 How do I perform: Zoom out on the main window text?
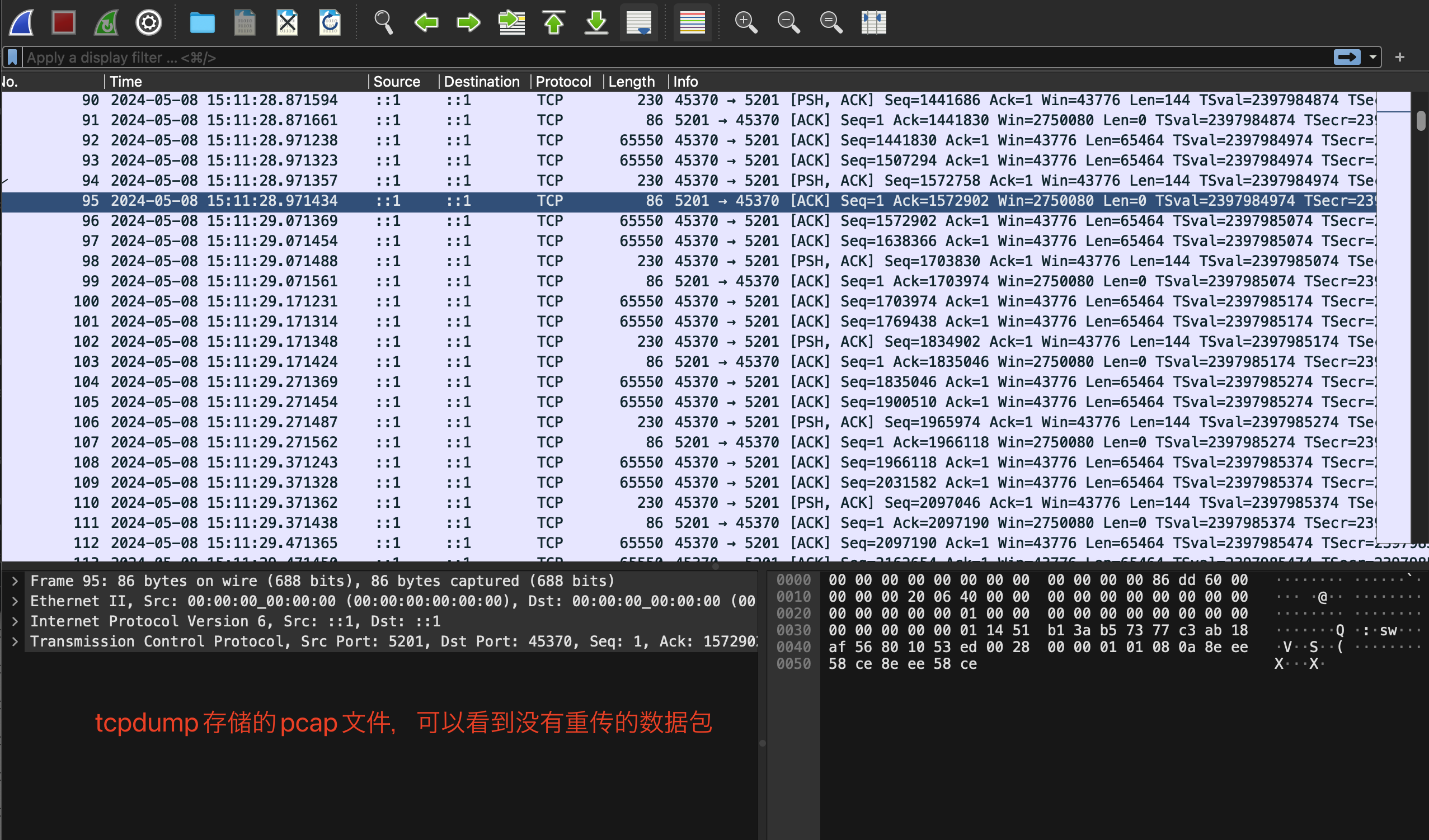point(788,23)
